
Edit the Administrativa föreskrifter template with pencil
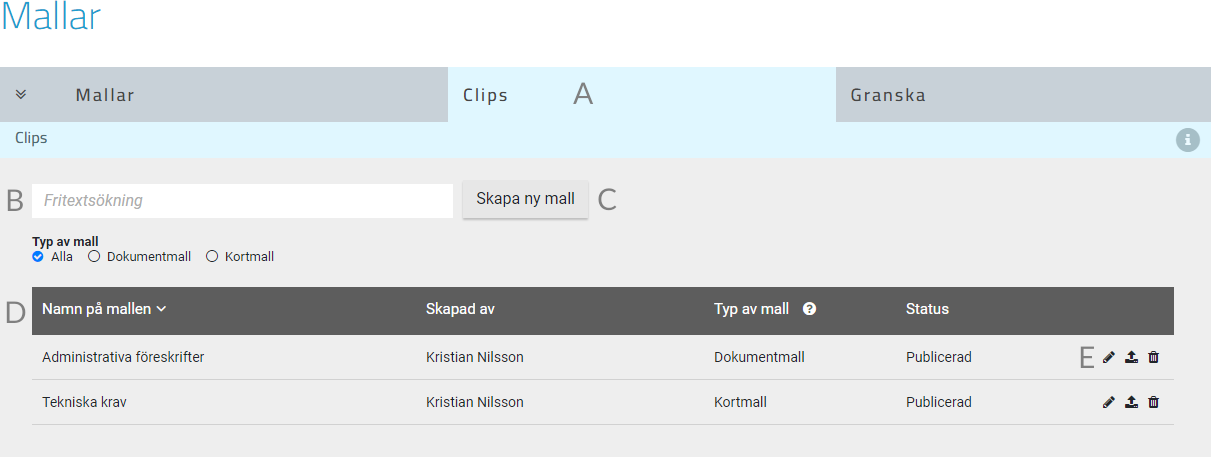[1108, 357]
